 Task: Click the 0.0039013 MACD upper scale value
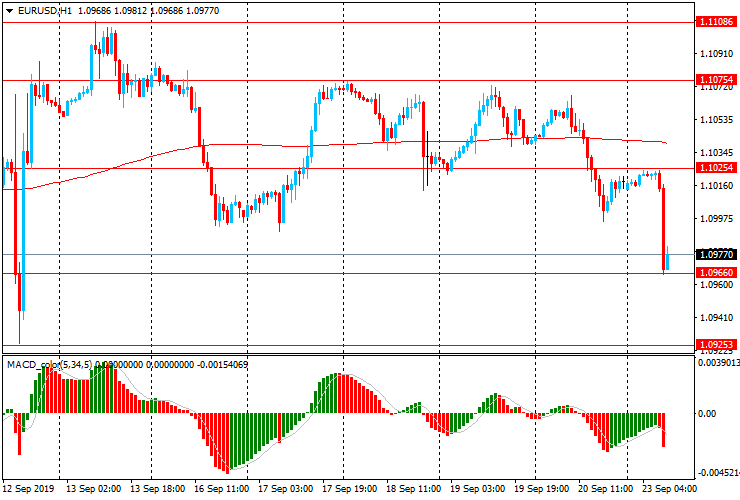718,363
